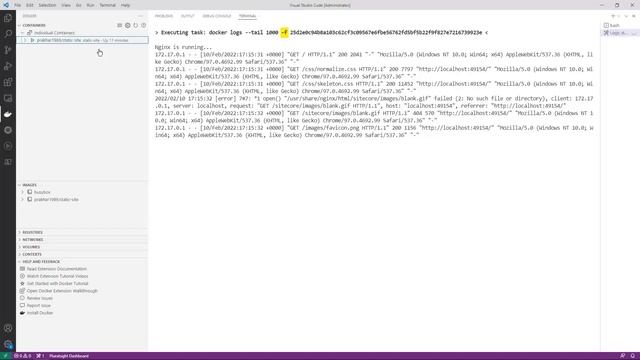Screen dimensions: 640x360
Task: Switch to the Output panel tab
Action: [187, 16]
